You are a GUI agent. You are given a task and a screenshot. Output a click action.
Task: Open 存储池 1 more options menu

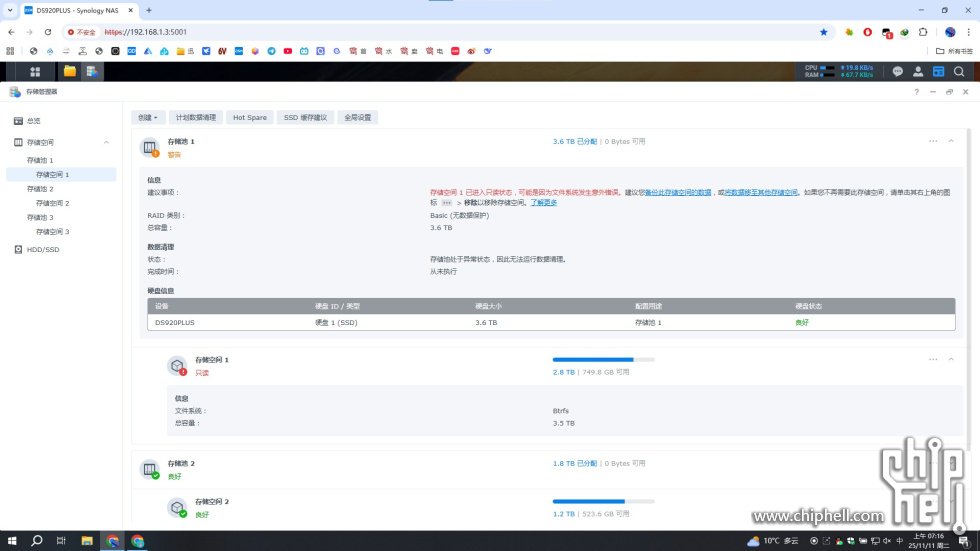click(x=933, y=141)
